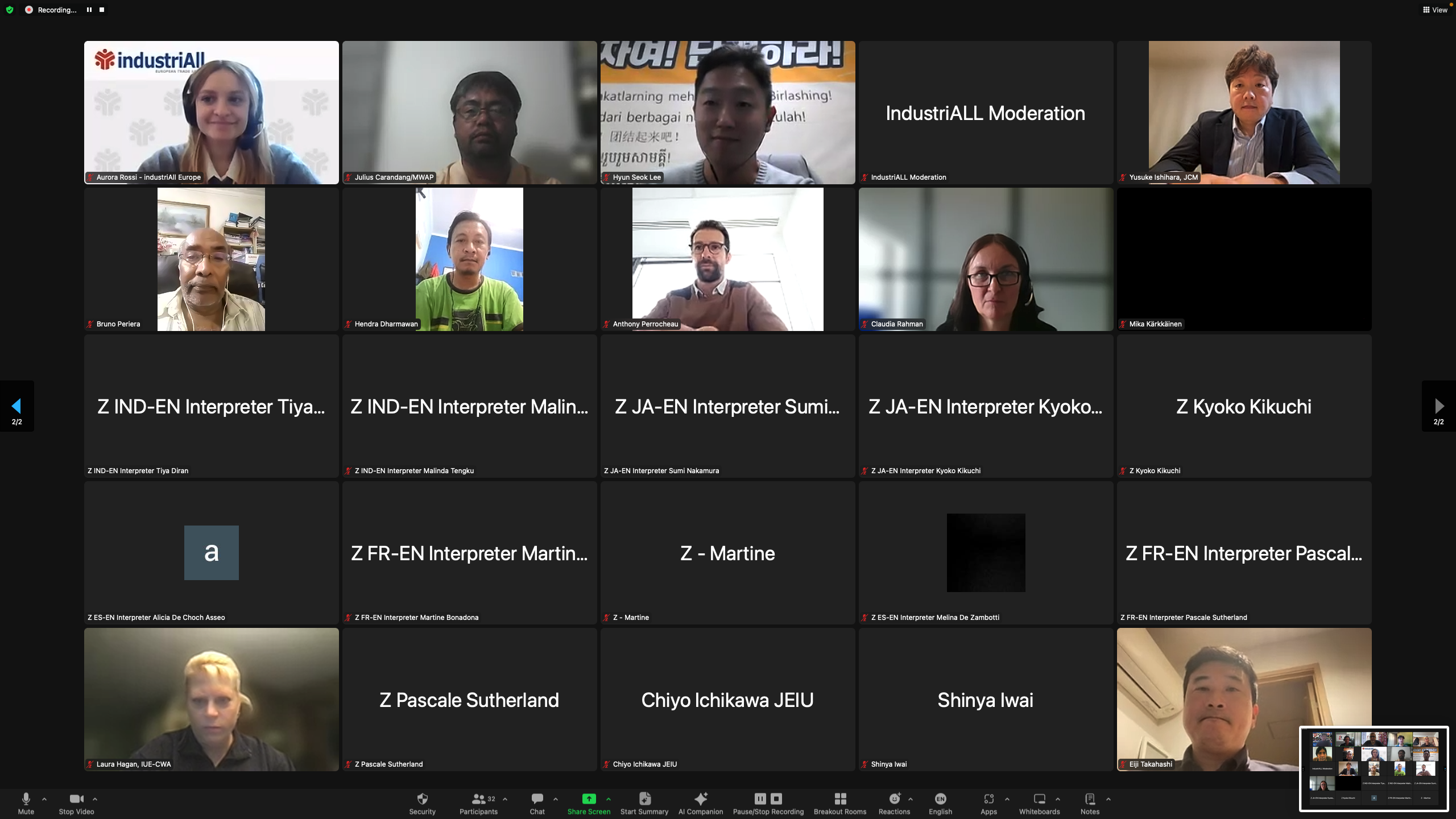The image size is (1456, 819).
Task: Change layout using View button
Action: [1435, 10]
